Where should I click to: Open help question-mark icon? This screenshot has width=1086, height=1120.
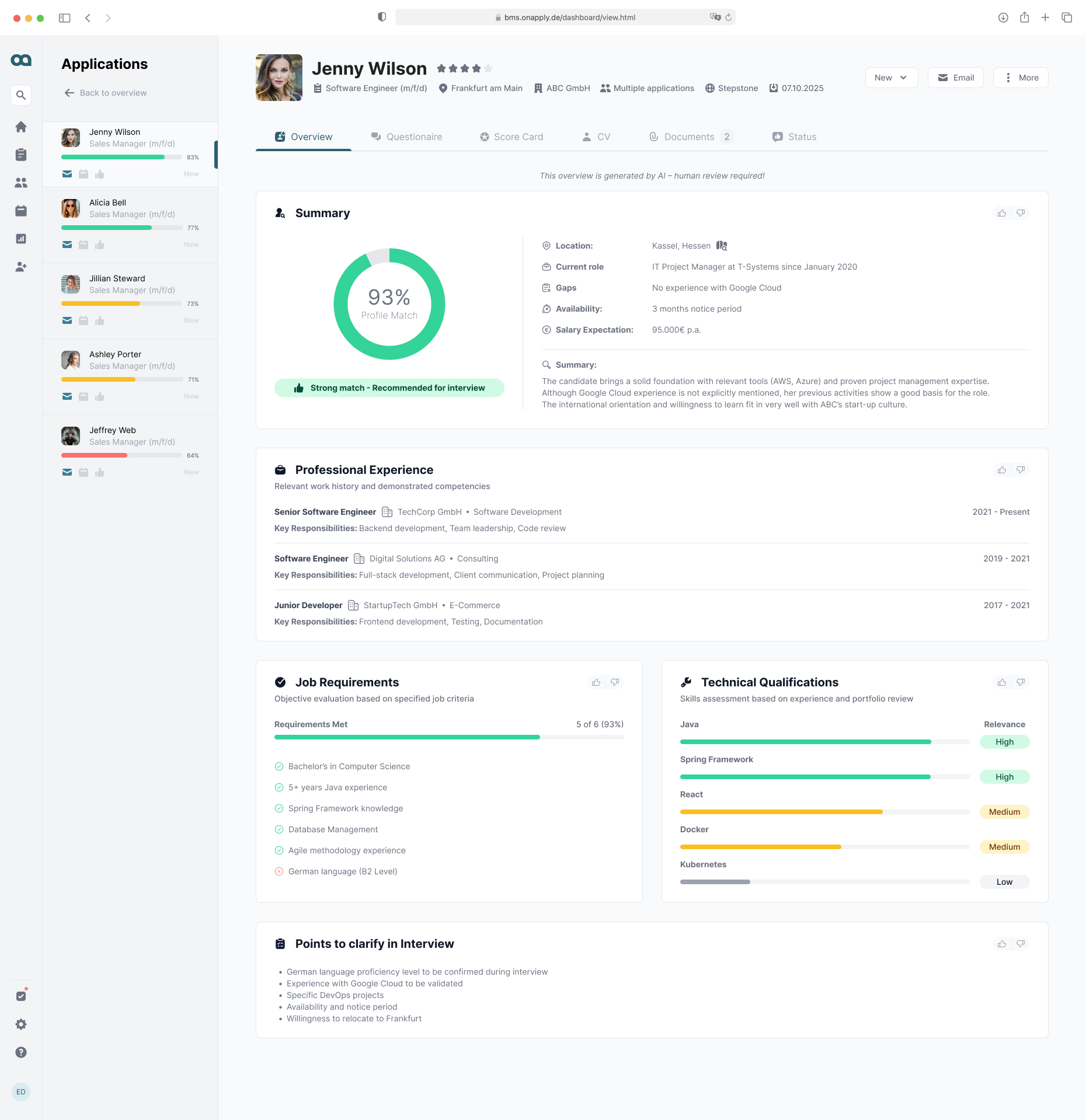[21, 1052]
